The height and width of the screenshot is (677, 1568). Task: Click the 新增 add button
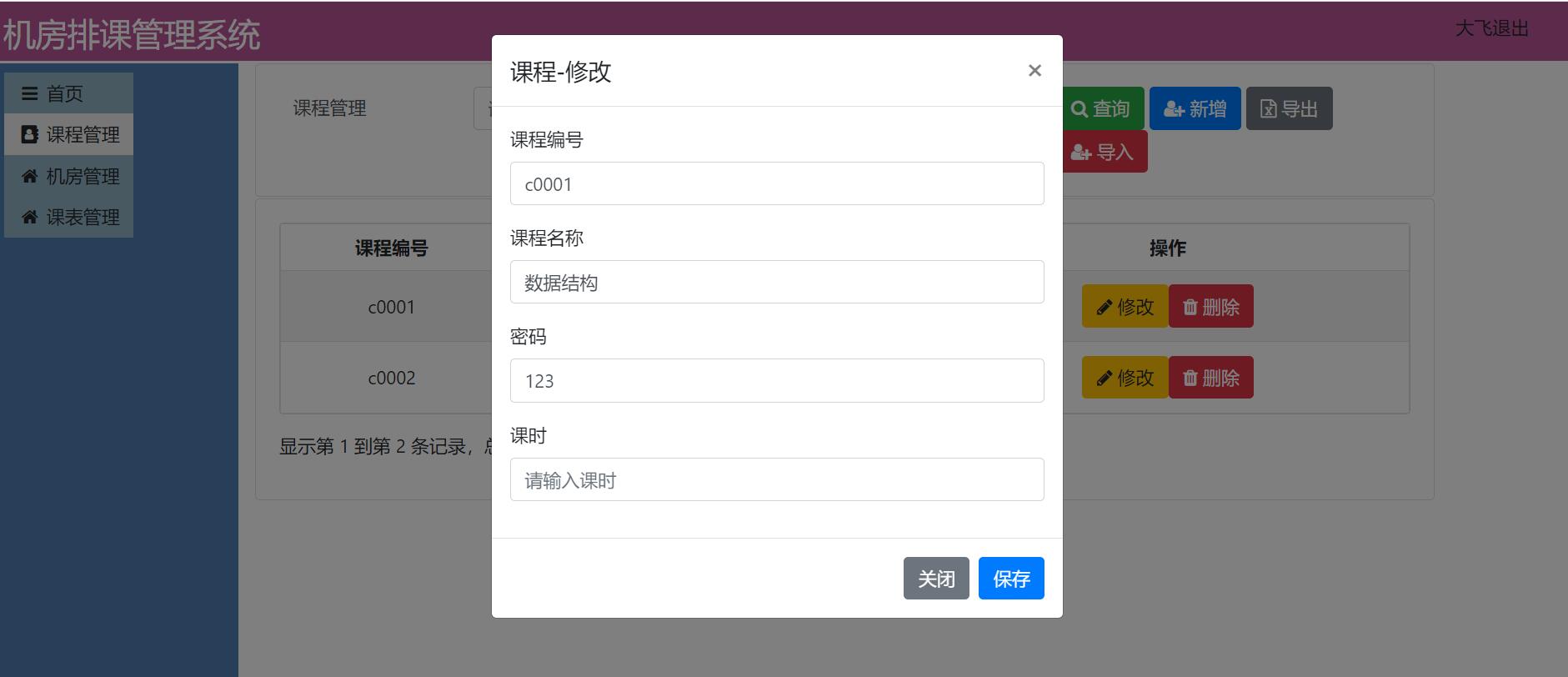1195,108
